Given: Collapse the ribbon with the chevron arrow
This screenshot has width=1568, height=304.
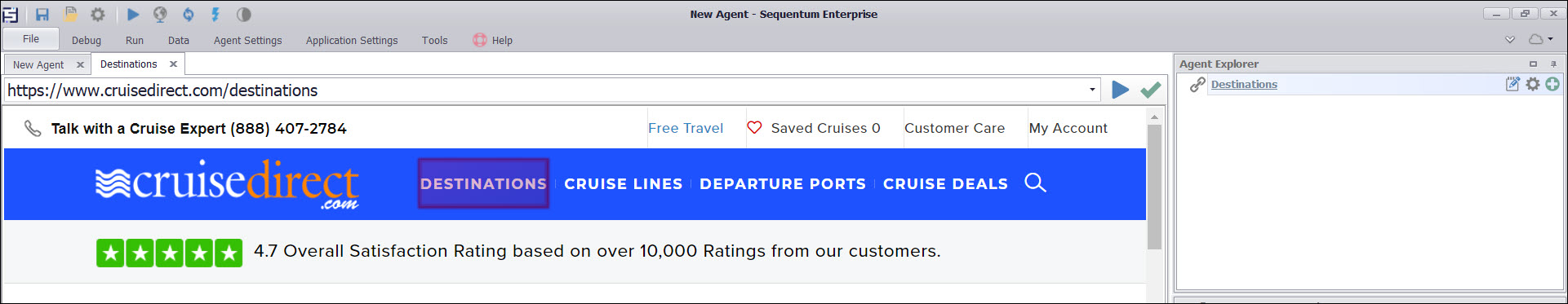Looking at the screenshot, I should (x=1510, y=39).
